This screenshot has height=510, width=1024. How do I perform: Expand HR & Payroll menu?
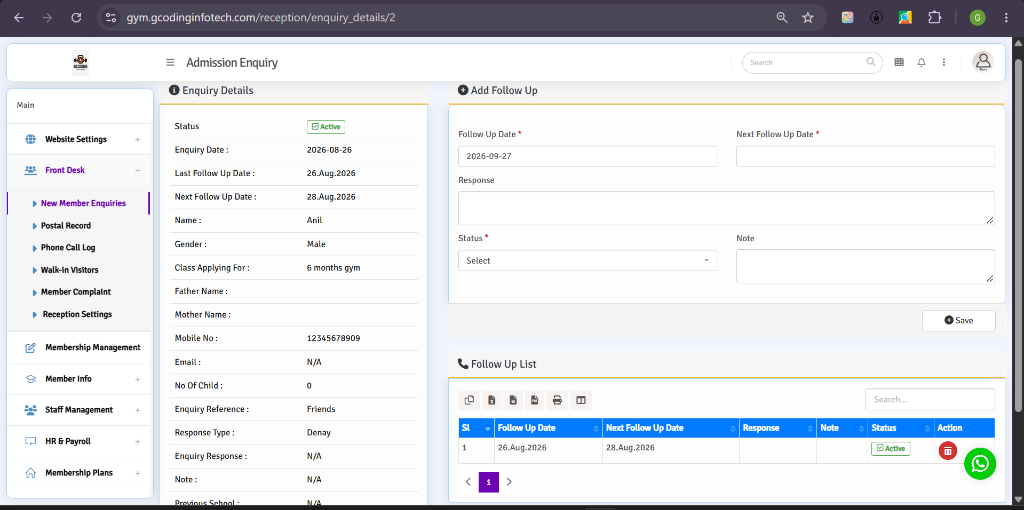(80, 441)
